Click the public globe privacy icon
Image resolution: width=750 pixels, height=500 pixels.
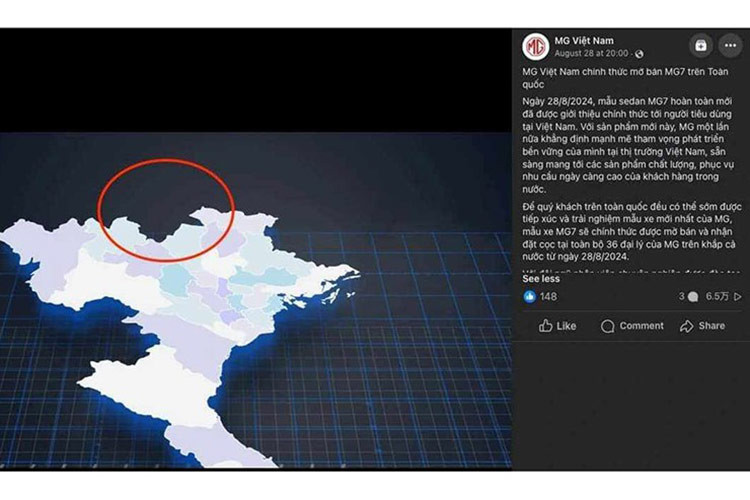click(x=639, y=54)
